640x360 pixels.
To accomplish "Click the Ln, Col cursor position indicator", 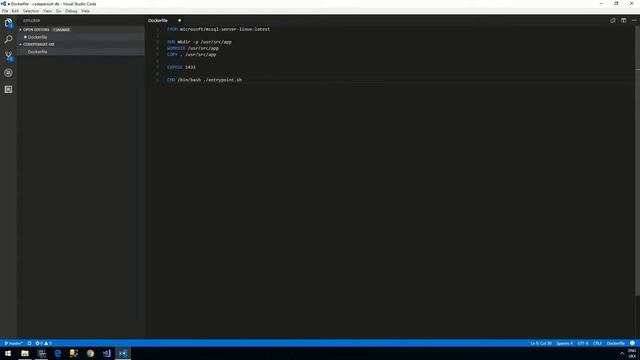I will click(541, 343).
